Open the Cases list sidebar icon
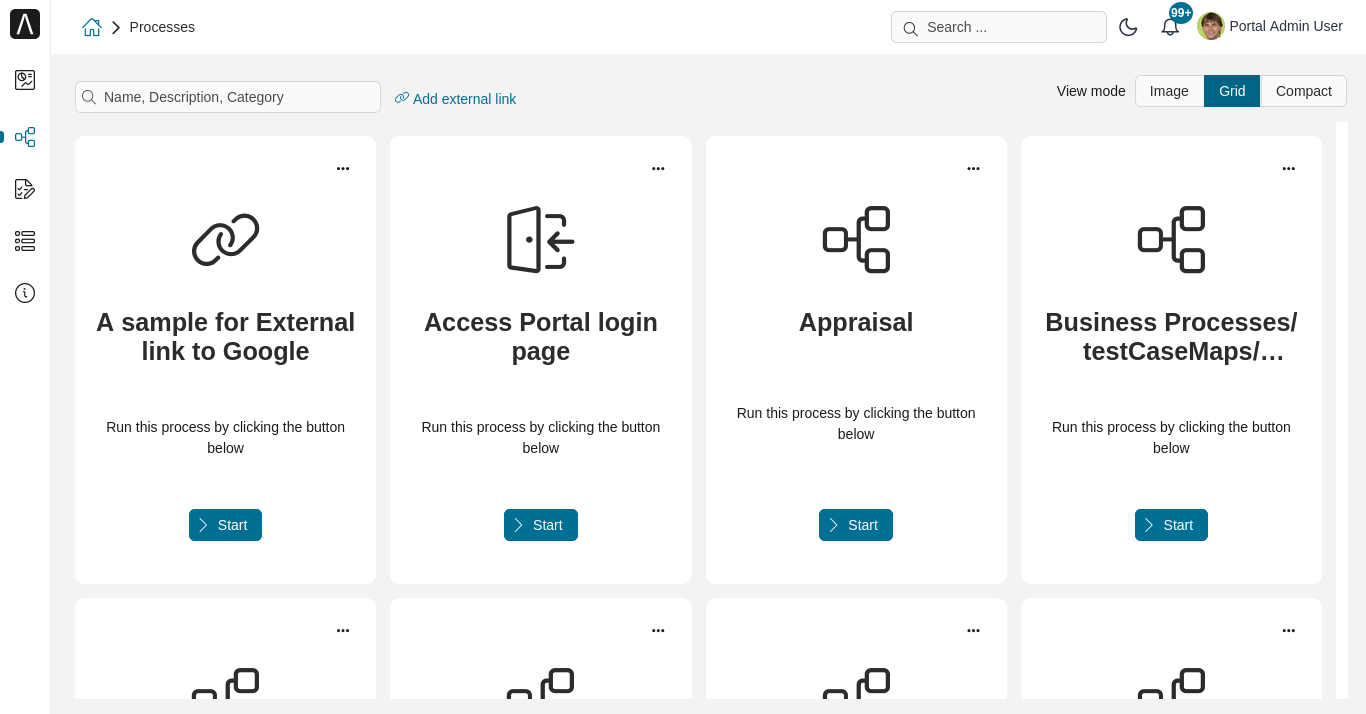Viewport: 1366px width, 714px height. tap(25, 241)
